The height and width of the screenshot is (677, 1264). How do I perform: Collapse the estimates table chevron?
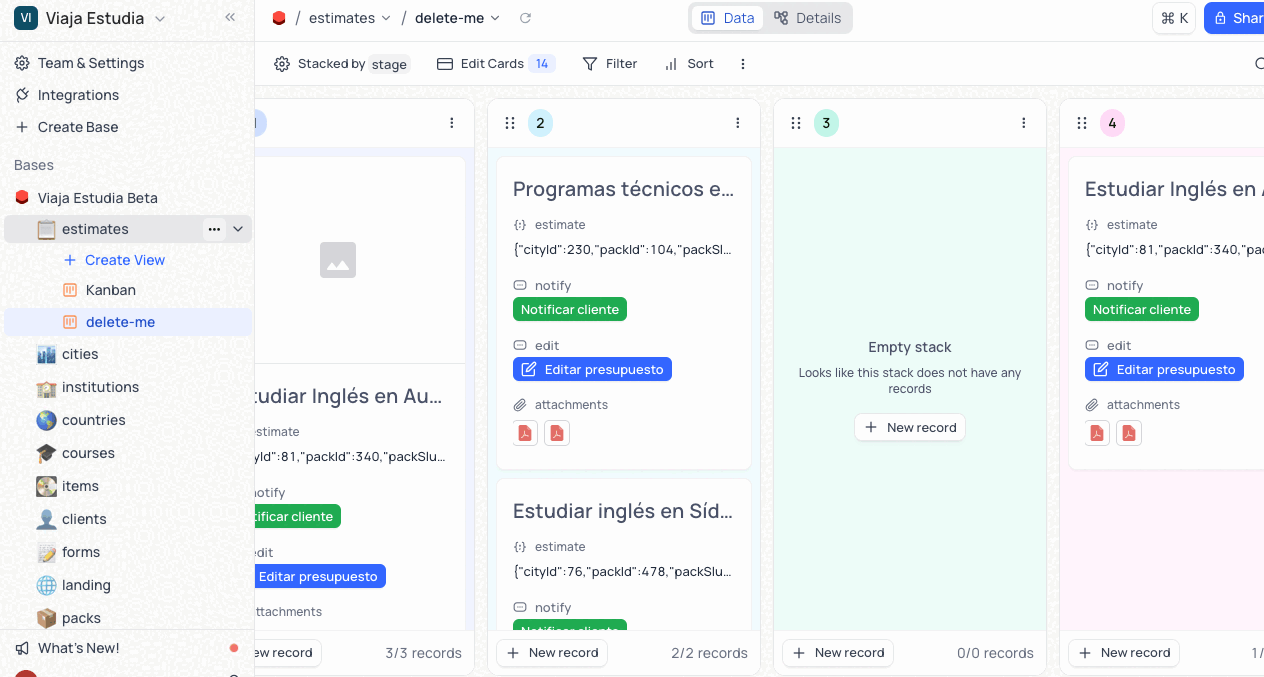click(238, 229)
